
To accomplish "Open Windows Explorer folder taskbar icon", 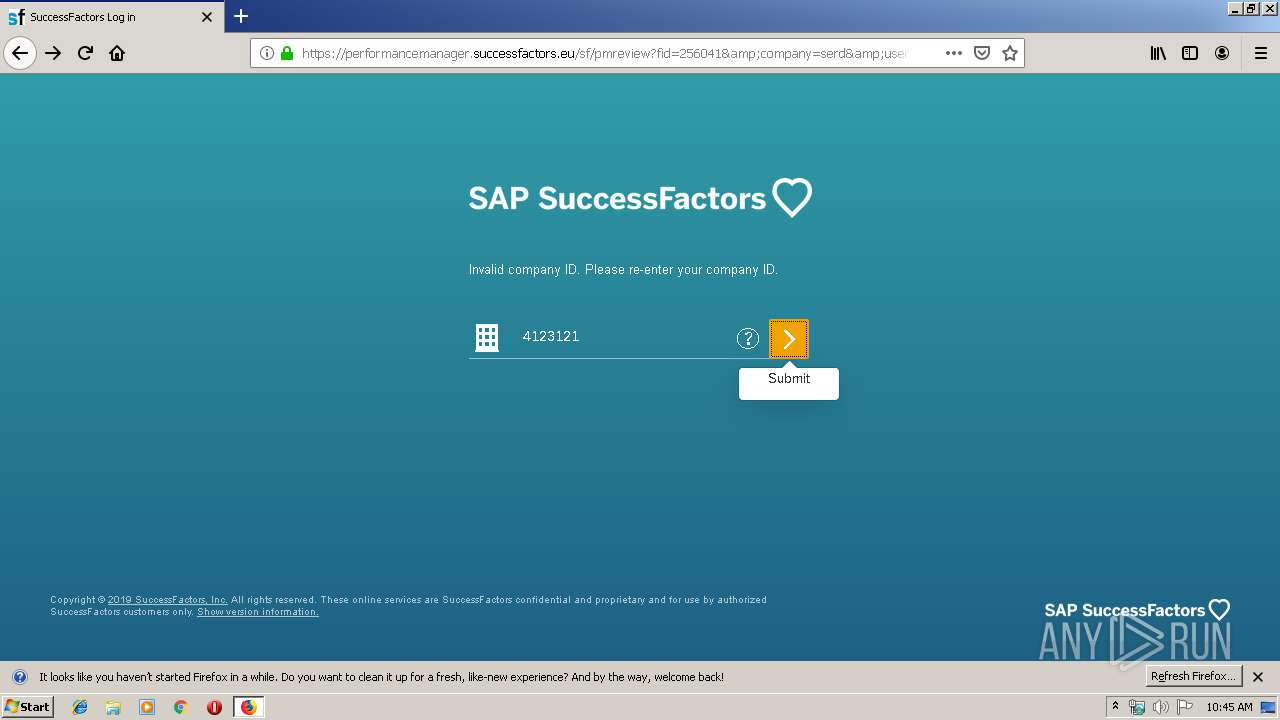I will click(113, 707).
